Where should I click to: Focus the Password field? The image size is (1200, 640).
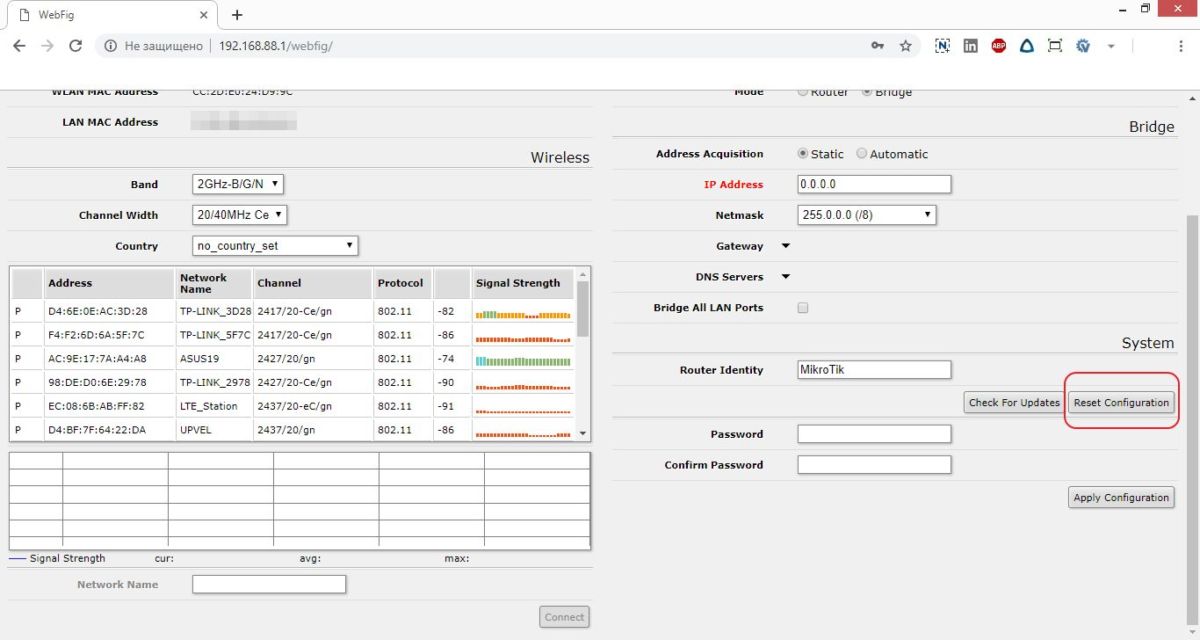point(874,434)
